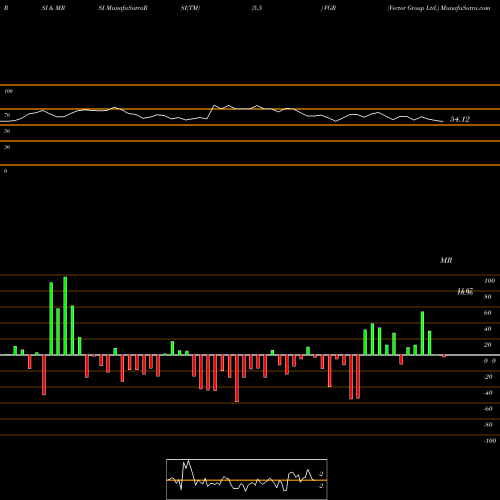Click the VGR ticker label
The width and height of the screenshot is (500, 500).
click(x=329, y=8)
